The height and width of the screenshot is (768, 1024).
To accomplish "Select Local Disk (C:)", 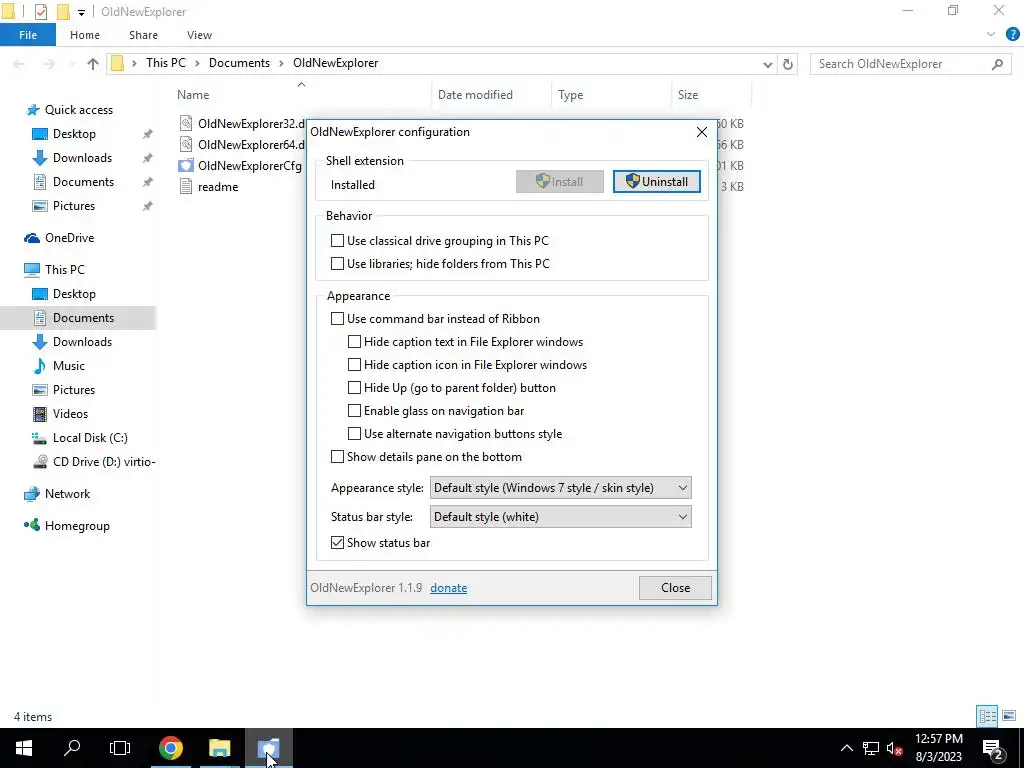I will 90,438.
